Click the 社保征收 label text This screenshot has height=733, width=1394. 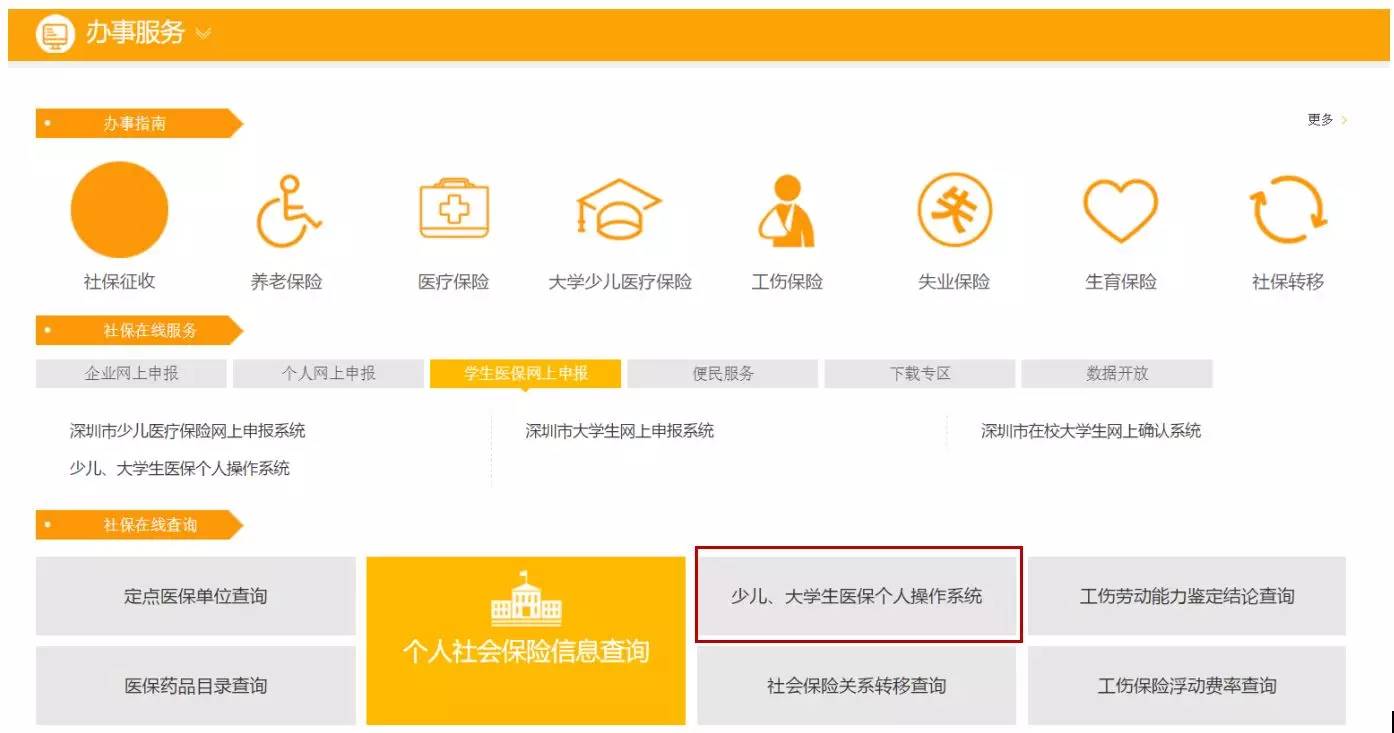pyautogui.click(x=119, y=282)
